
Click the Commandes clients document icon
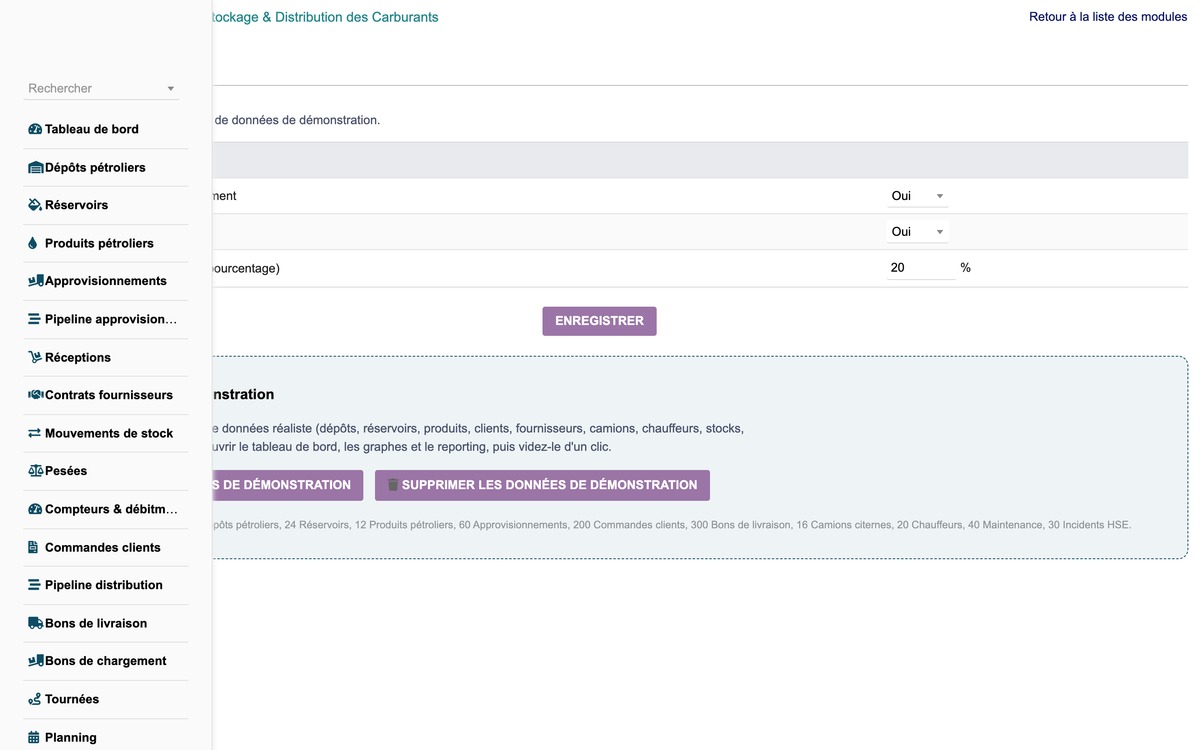[x=33, y=547]
